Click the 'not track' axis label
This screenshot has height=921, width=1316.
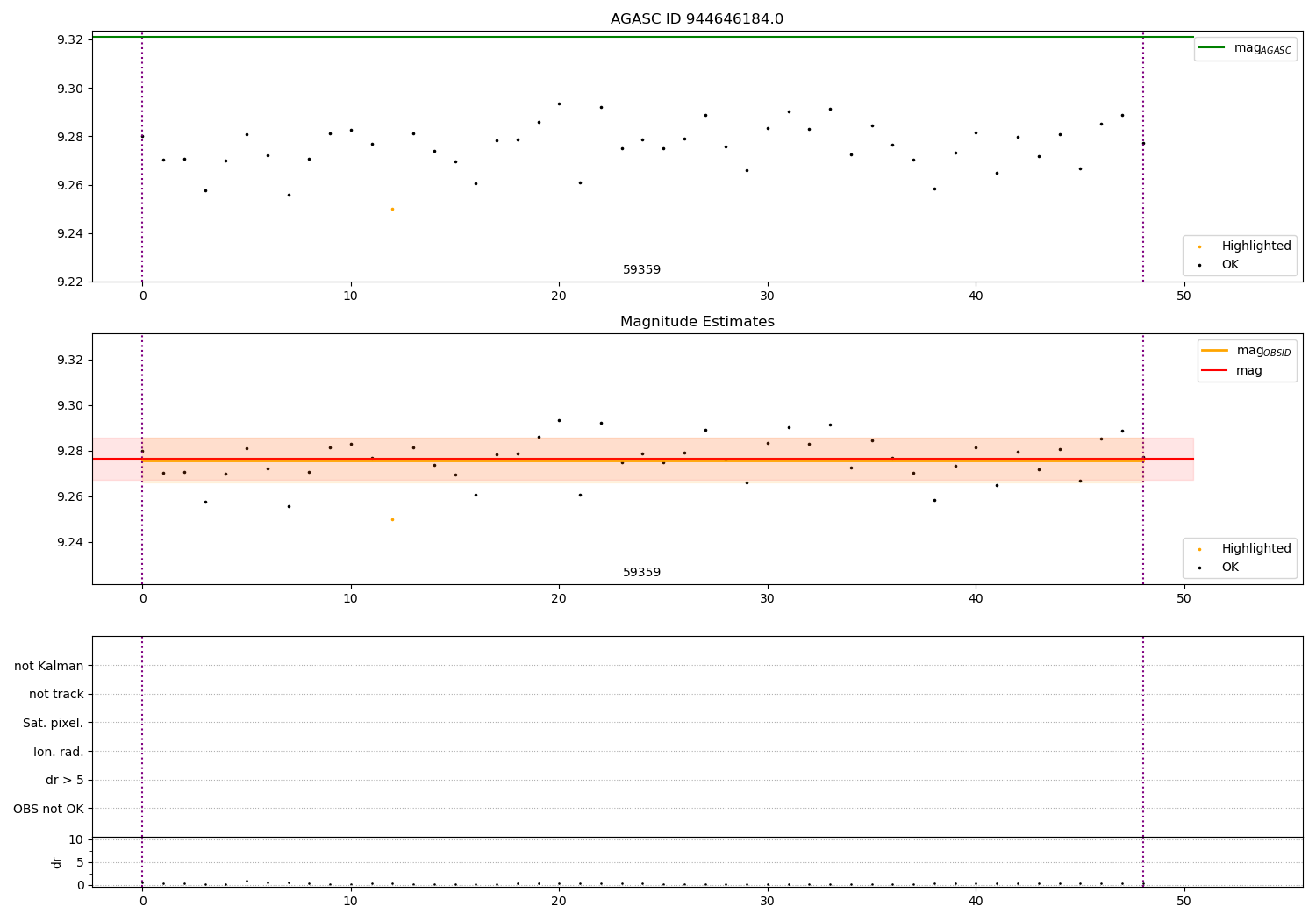pyautogui.click(x=56, y=695)
